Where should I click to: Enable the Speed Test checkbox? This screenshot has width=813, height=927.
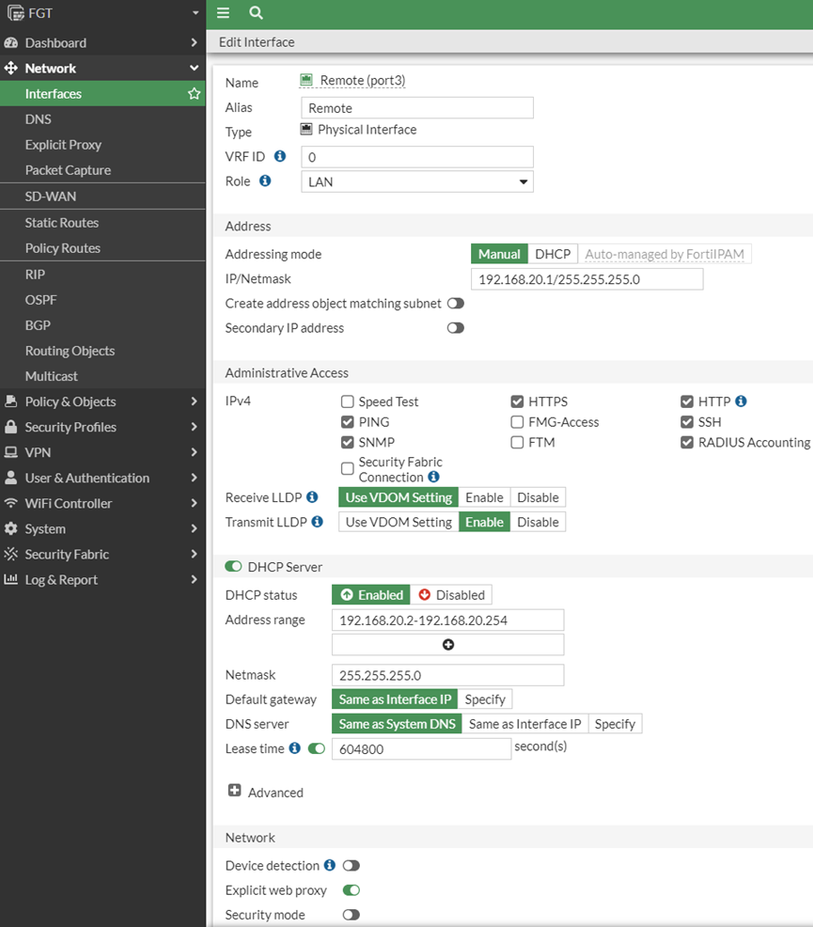pyautogui.click(x=348, y=402)
